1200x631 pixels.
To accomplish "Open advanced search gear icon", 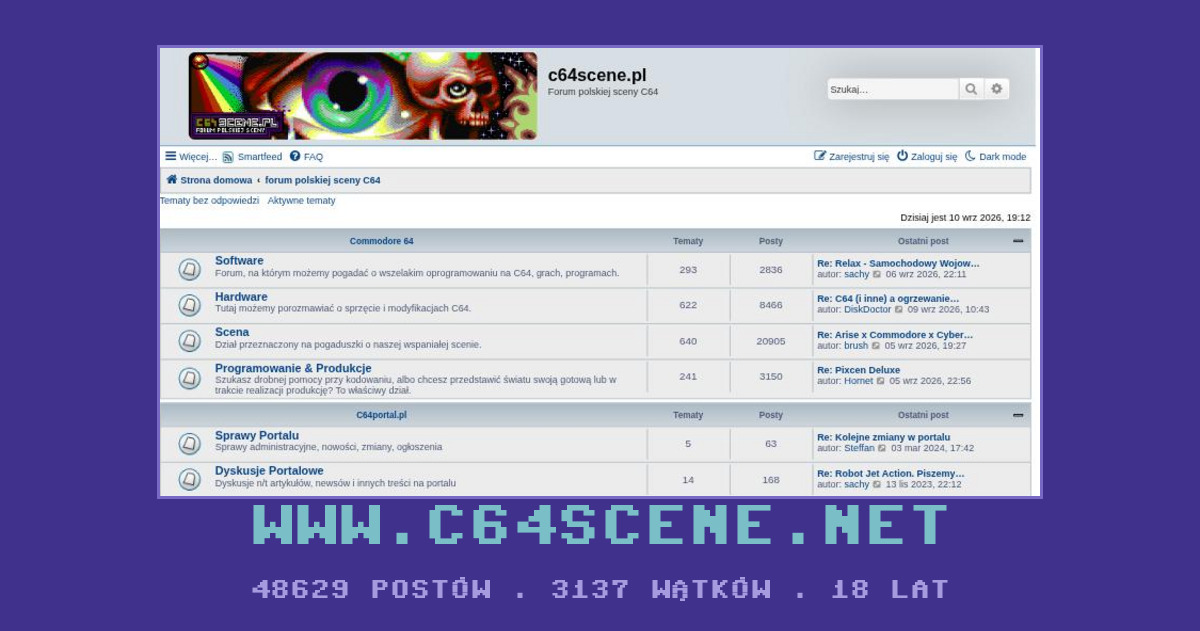I will [996, 89].
